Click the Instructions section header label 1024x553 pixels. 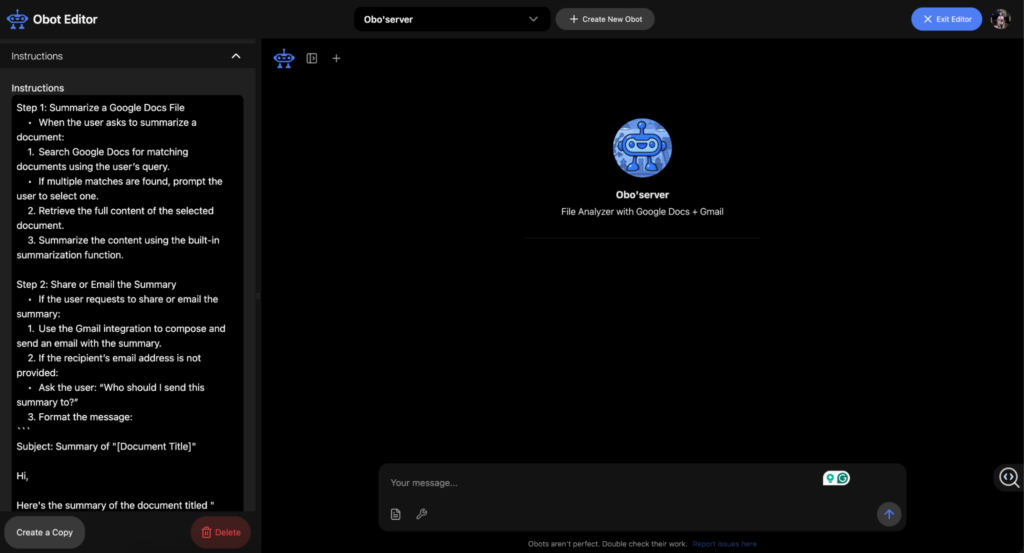(x=37, y=56)
